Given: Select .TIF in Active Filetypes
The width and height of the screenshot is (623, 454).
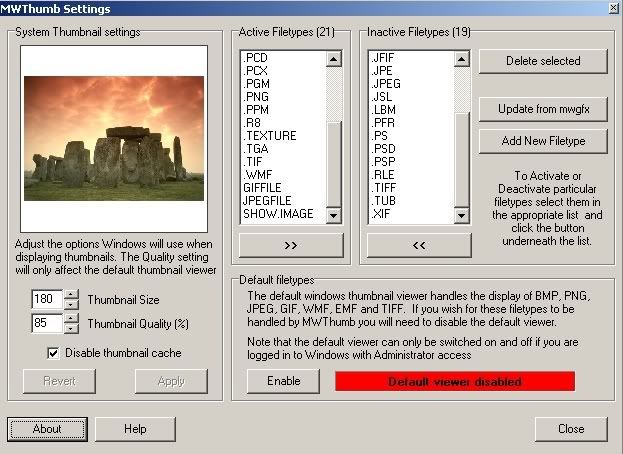Looking at the screenshot, I should coord(283,162).
